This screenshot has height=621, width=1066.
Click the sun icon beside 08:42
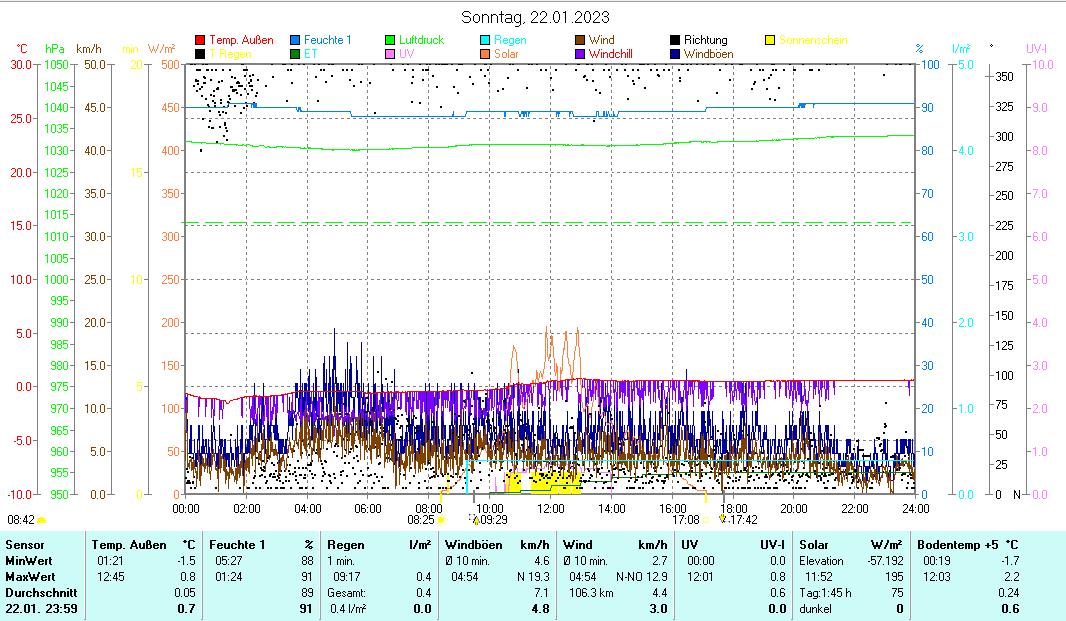tap(42, 520)
